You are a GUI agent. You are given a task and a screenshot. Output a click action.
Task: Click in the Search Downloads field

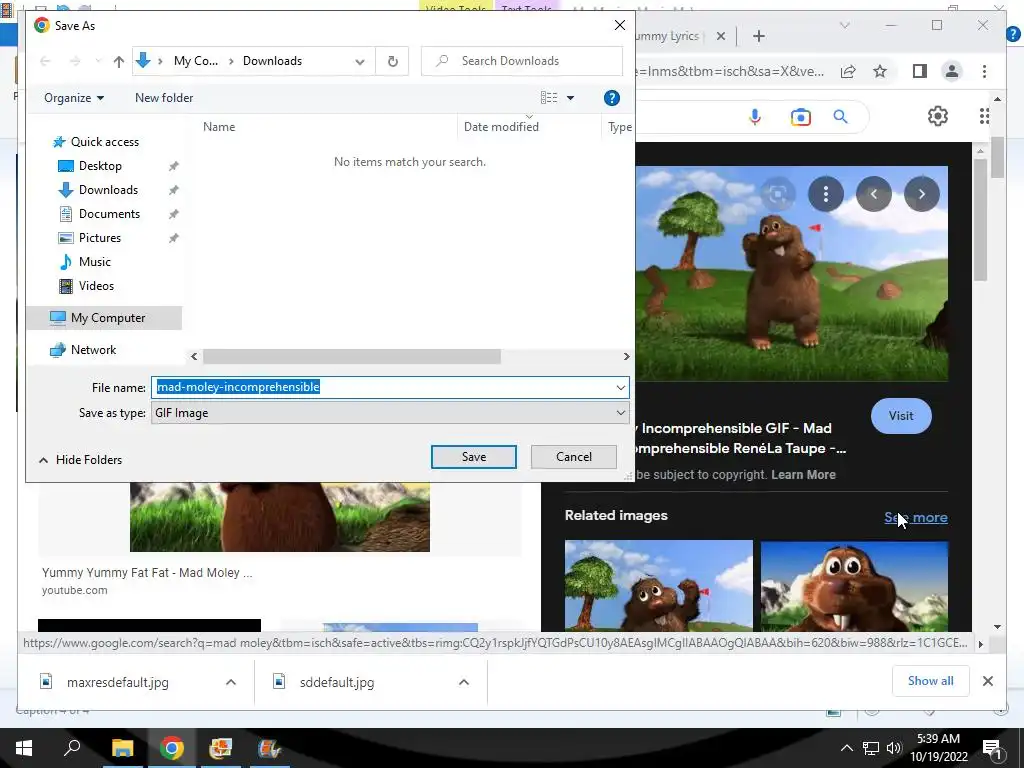[522, 61]
